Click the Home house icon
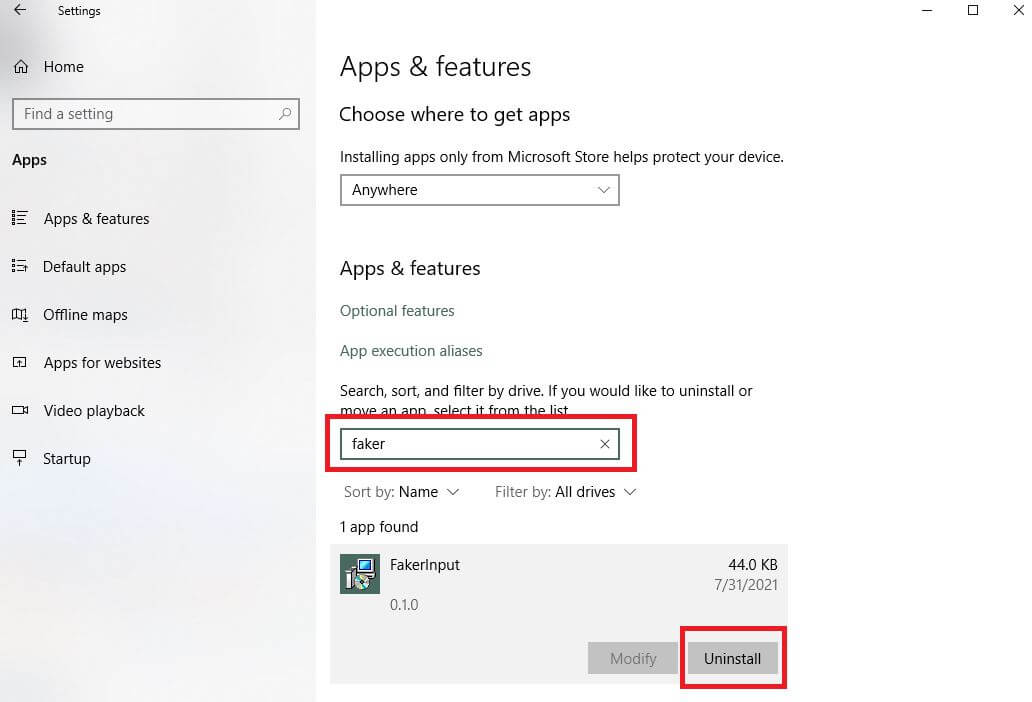The height and width of the screenshot is (702, 1032). click(x=21, y=66)
